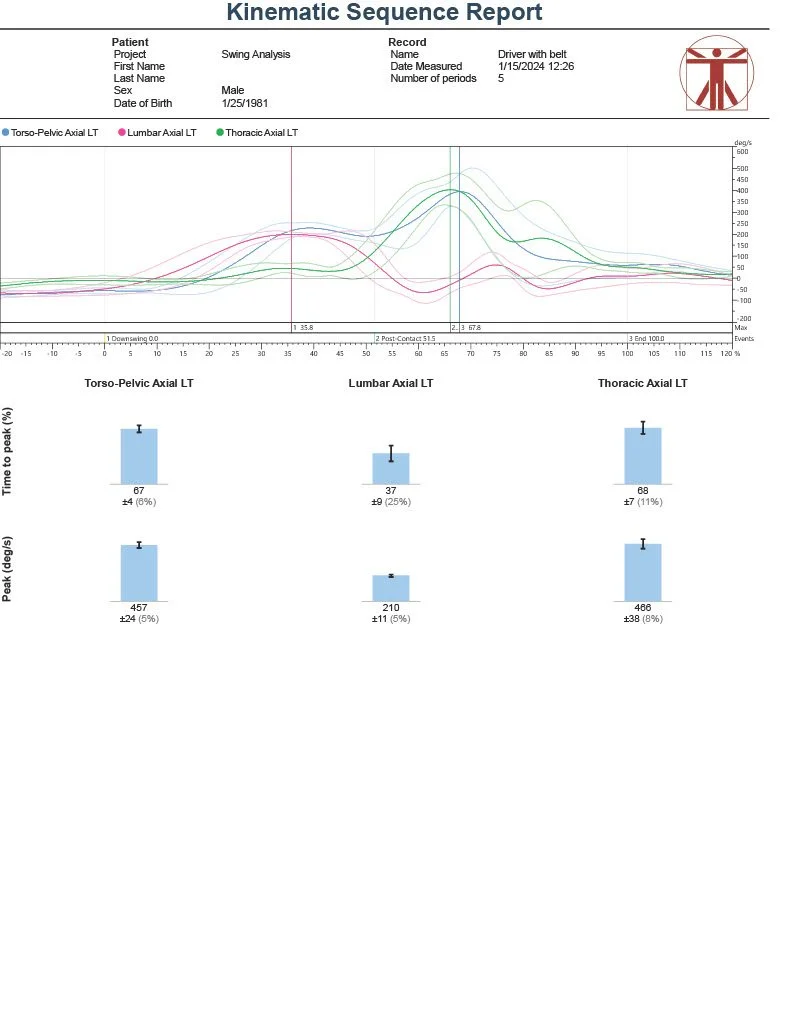Image resolution: width=791 pixels, height=1024 pixels.
Task: Click the Post-Contact 51.5 event marker
Action: pos(405,339)
